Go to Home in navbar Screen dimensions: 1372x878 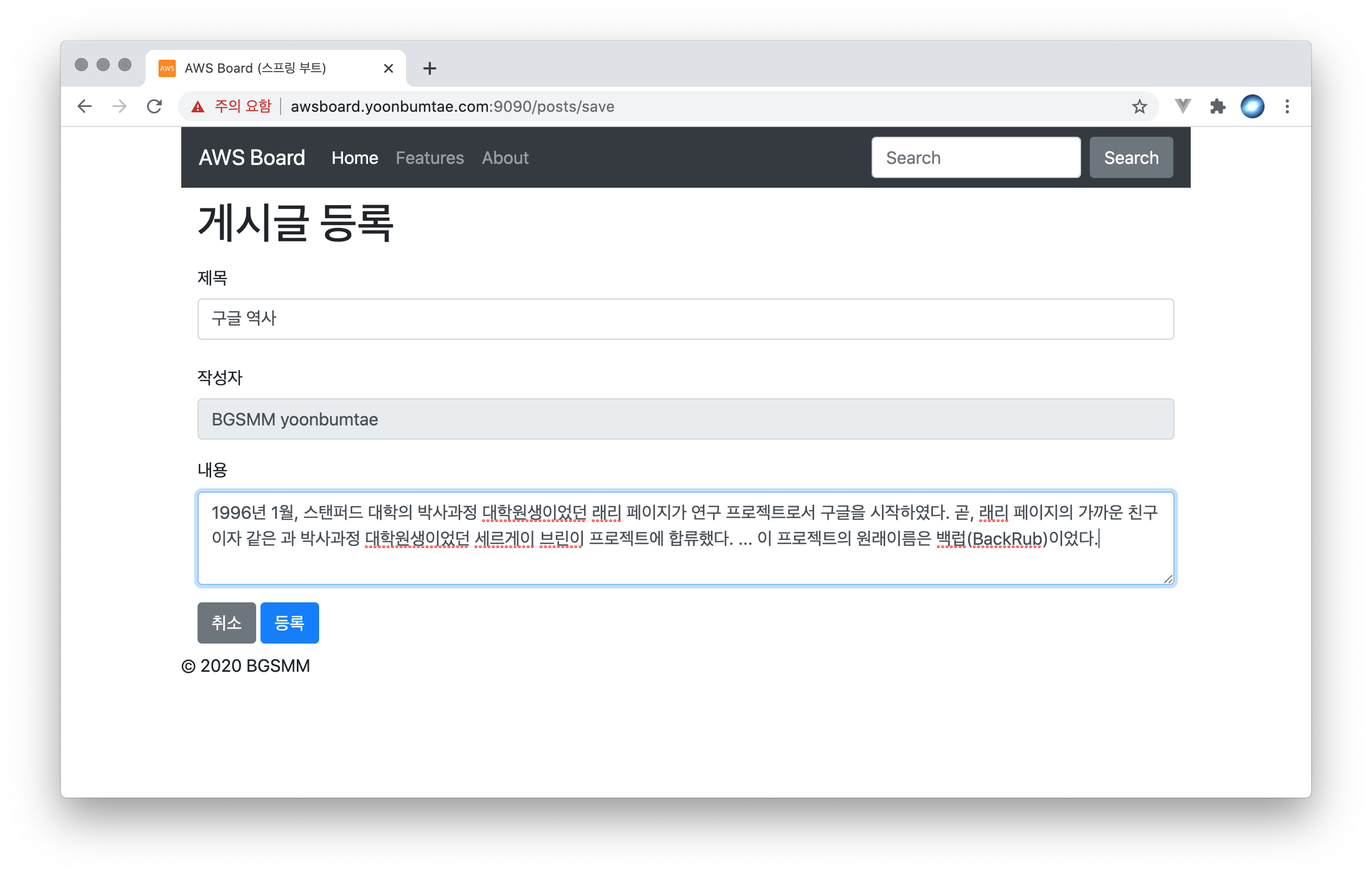click(x=355, y=158)
